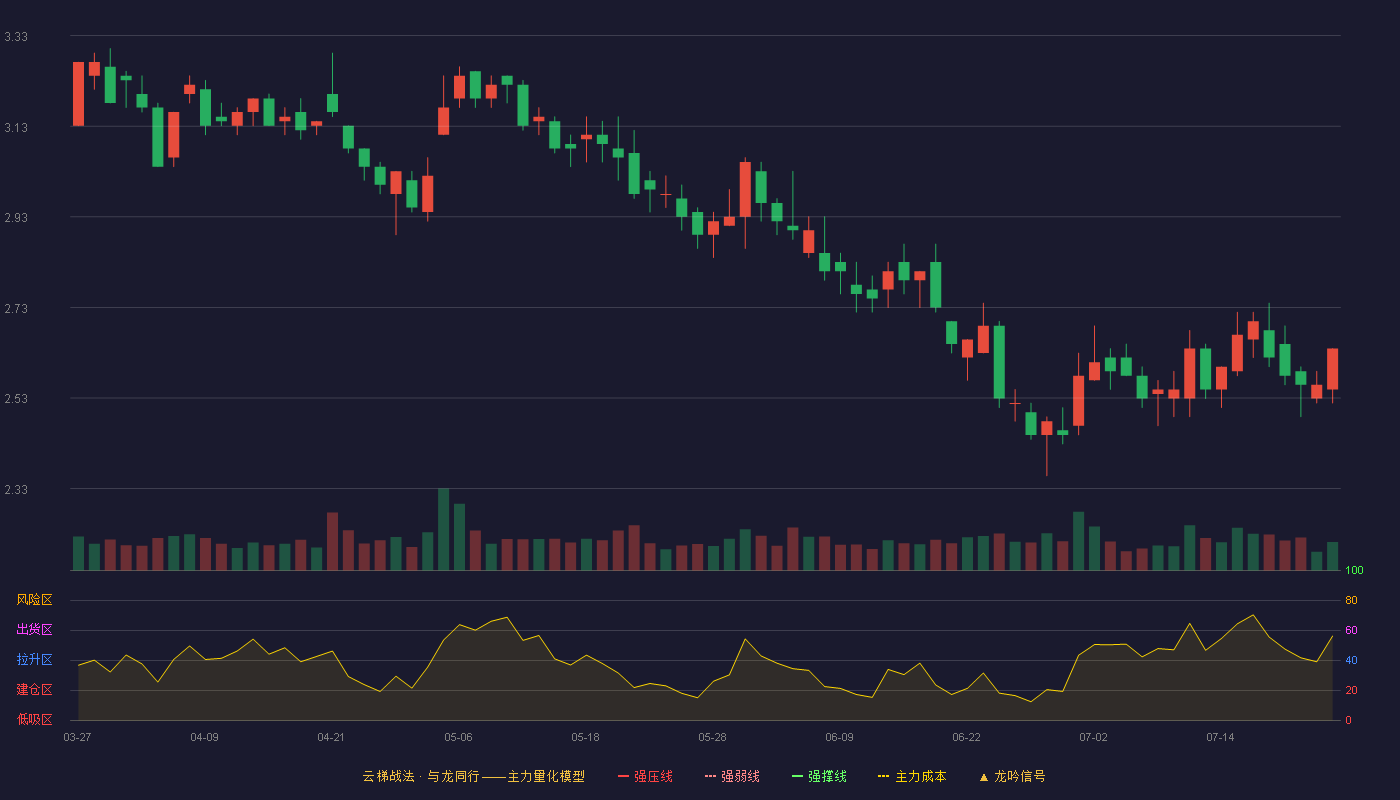The image size is (1400, 800).
Task: Click the 06-09 date label
Action: pos(839,737)
